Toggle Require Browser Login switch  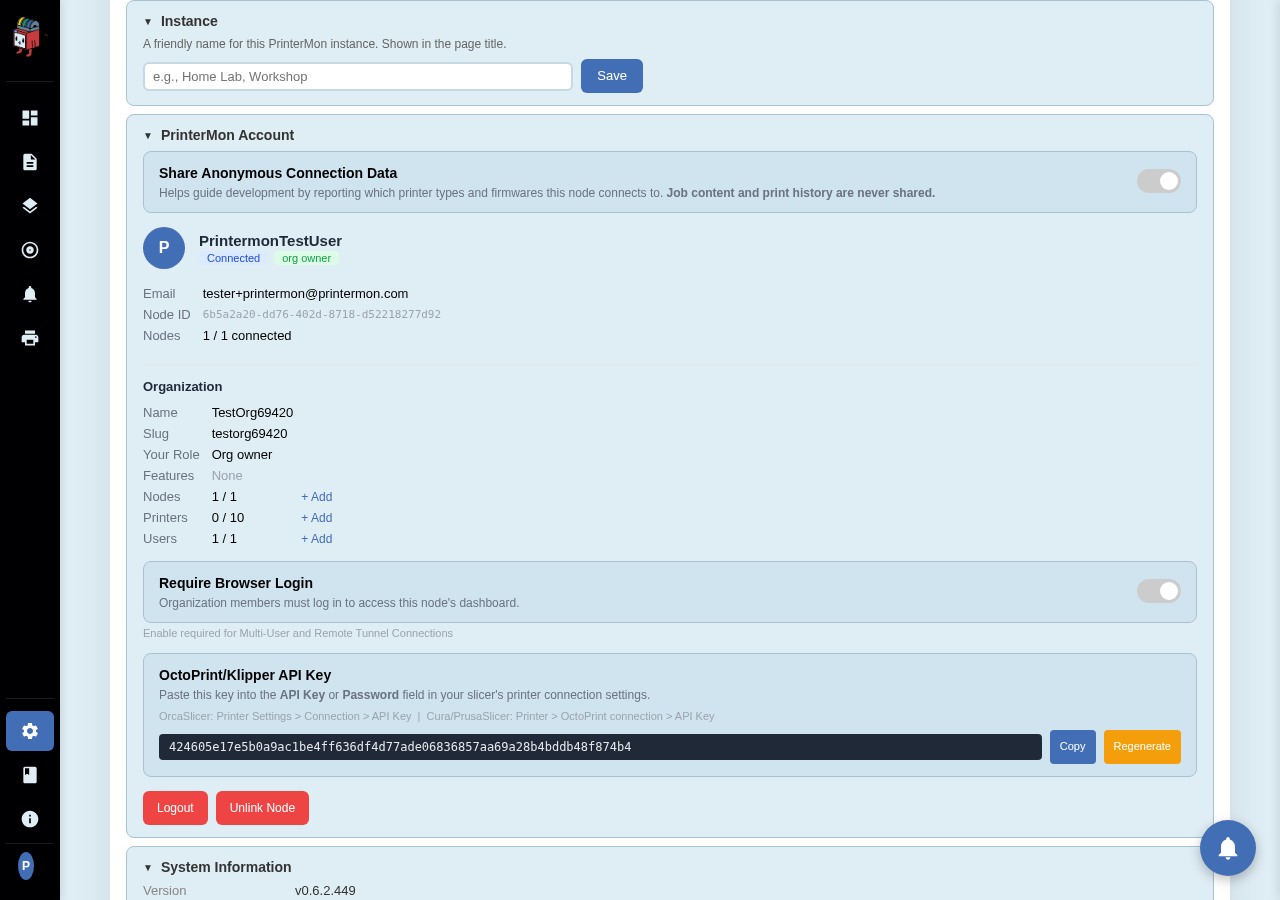coord(1159,591)
